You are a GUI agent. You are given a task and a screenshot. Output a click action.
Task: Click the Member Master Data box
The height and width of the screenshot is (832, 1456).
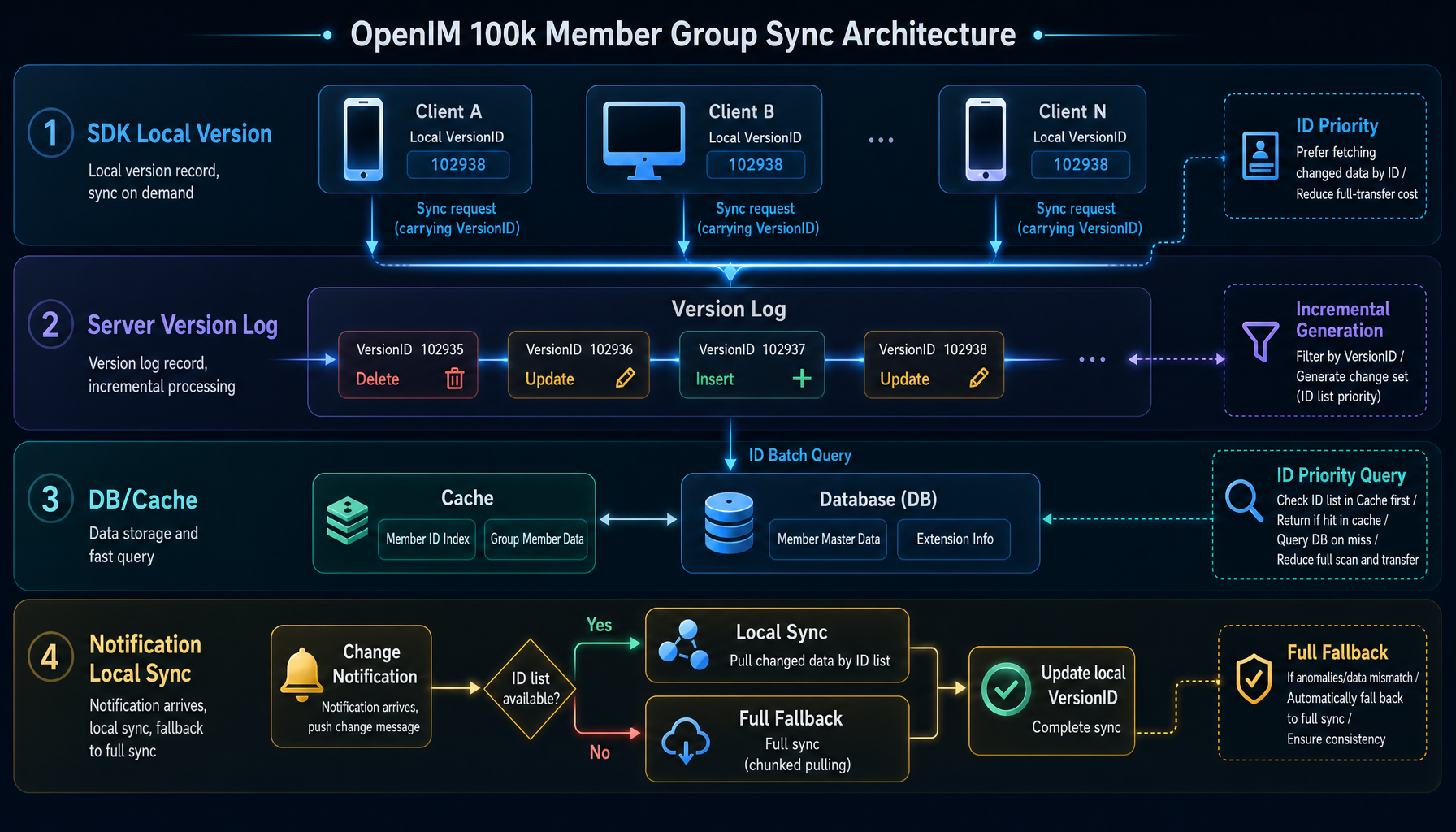(829, 539)
